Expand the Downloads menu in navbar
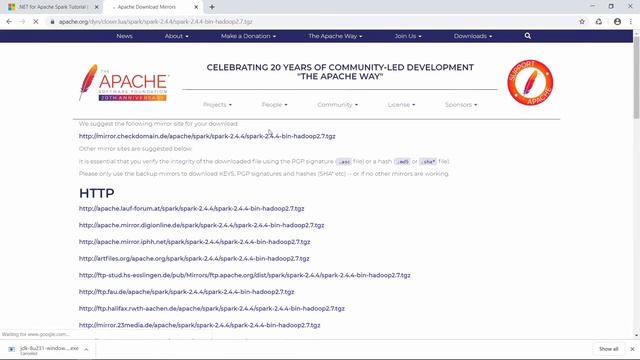Viewport: 640px width, 360px height. (473, 36)
